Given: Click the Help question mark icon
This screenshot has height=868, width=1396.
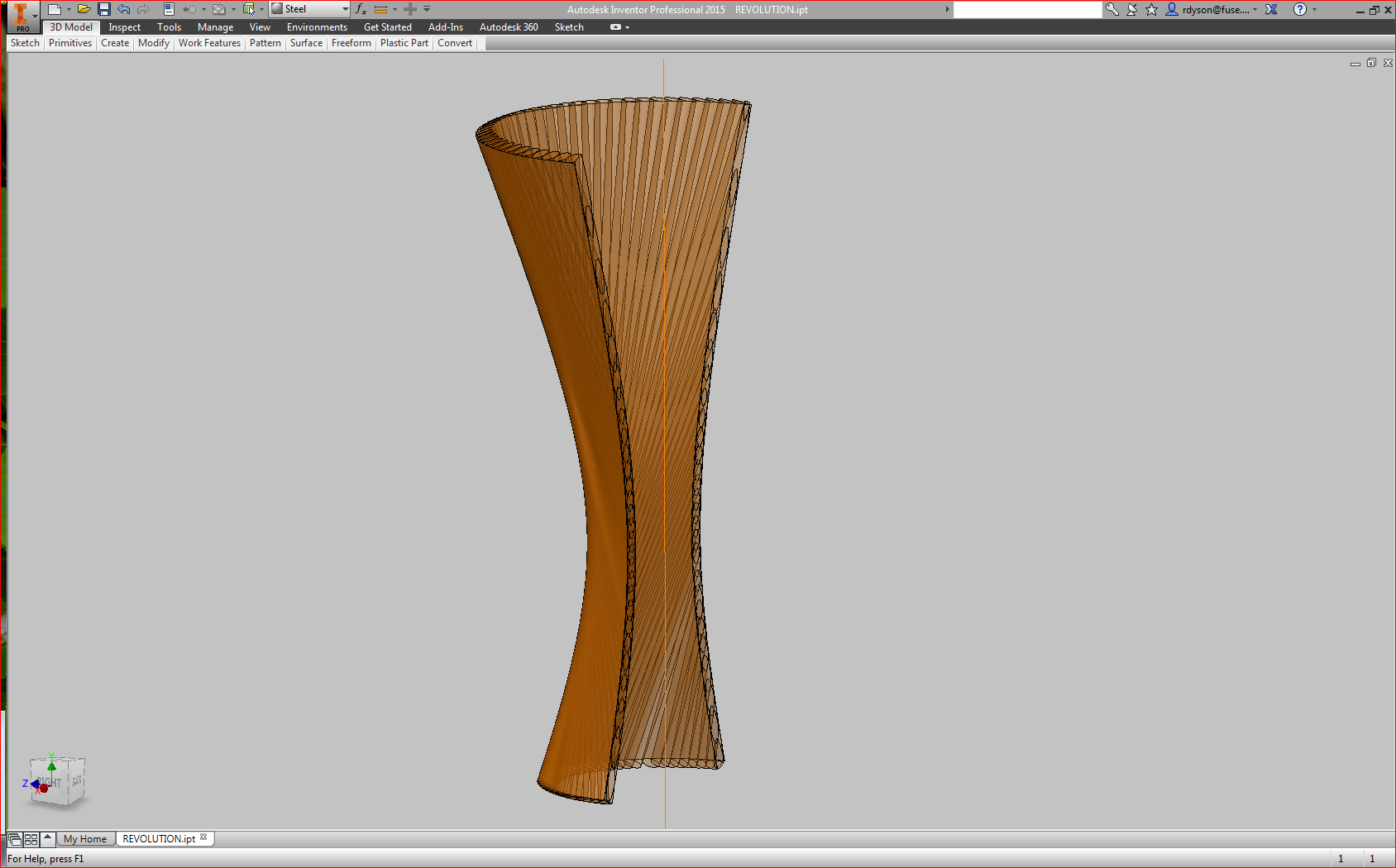Looking at the screenshot, I should click(x=1303, y=9).
